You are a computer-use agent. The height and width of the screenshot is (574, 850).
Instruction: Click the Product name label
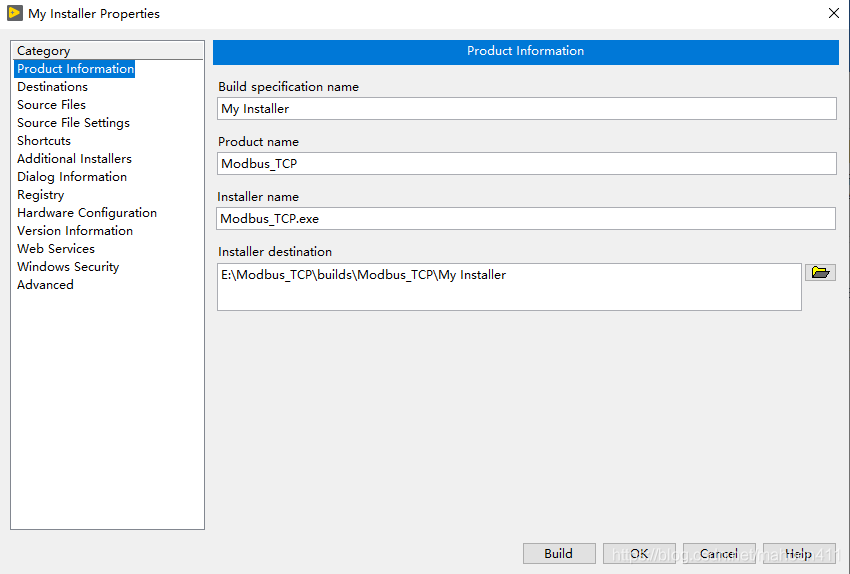pos(258,141)
